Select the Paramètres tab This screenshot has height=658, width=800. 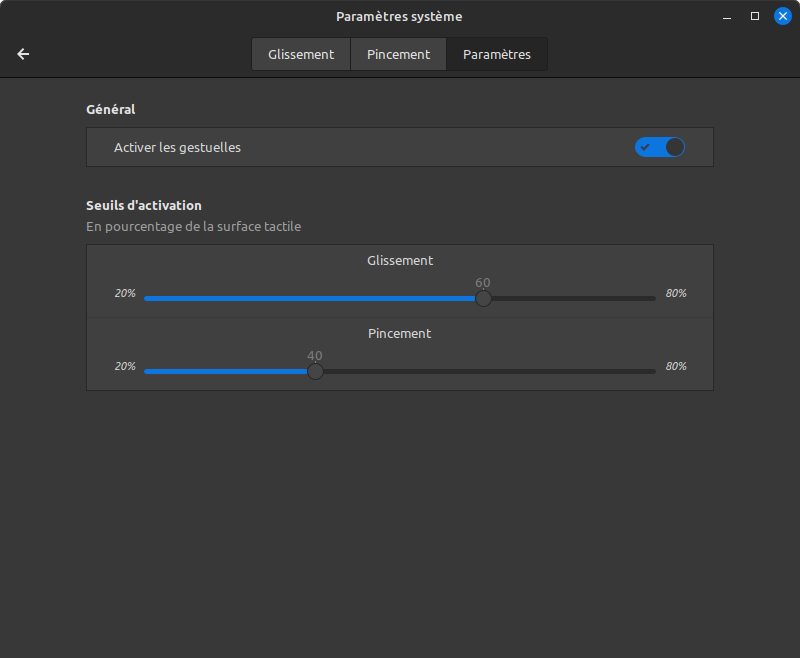[497, 54]
